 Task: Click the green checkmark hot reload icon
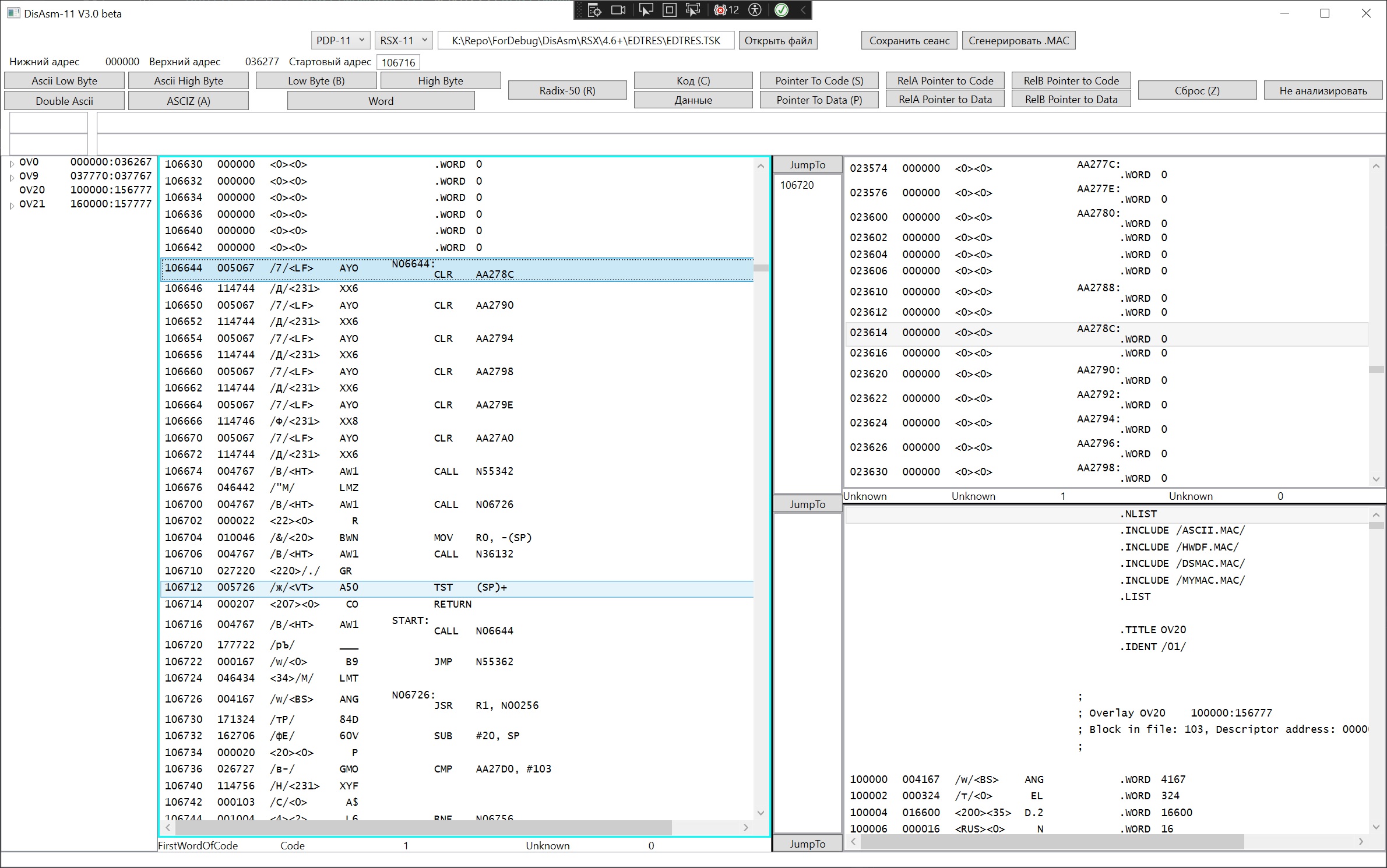781,10
